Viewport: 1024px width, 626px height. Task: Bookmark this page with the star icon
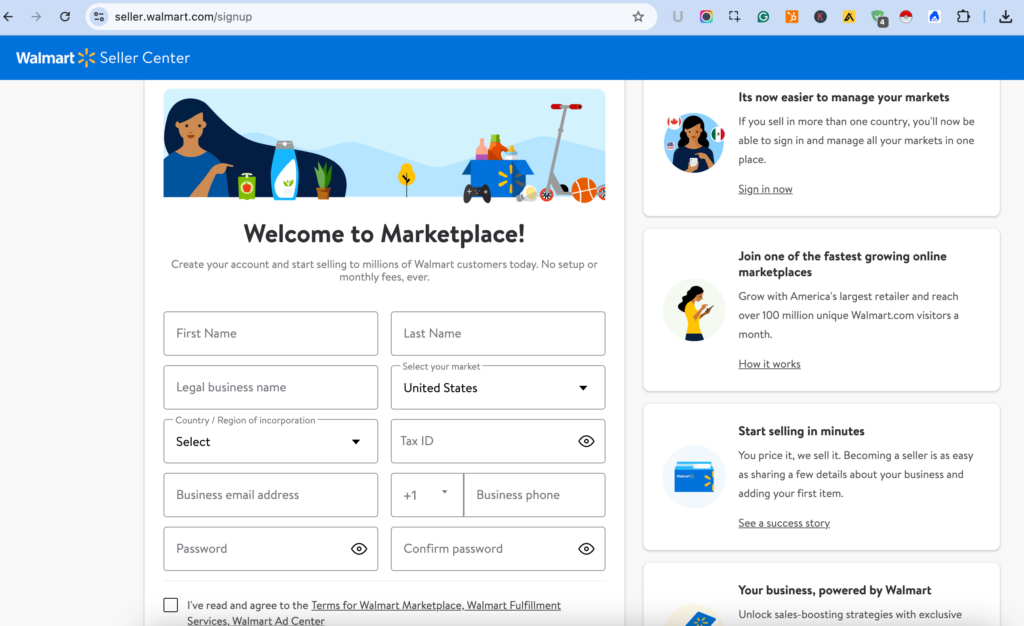tap(638, 16)
